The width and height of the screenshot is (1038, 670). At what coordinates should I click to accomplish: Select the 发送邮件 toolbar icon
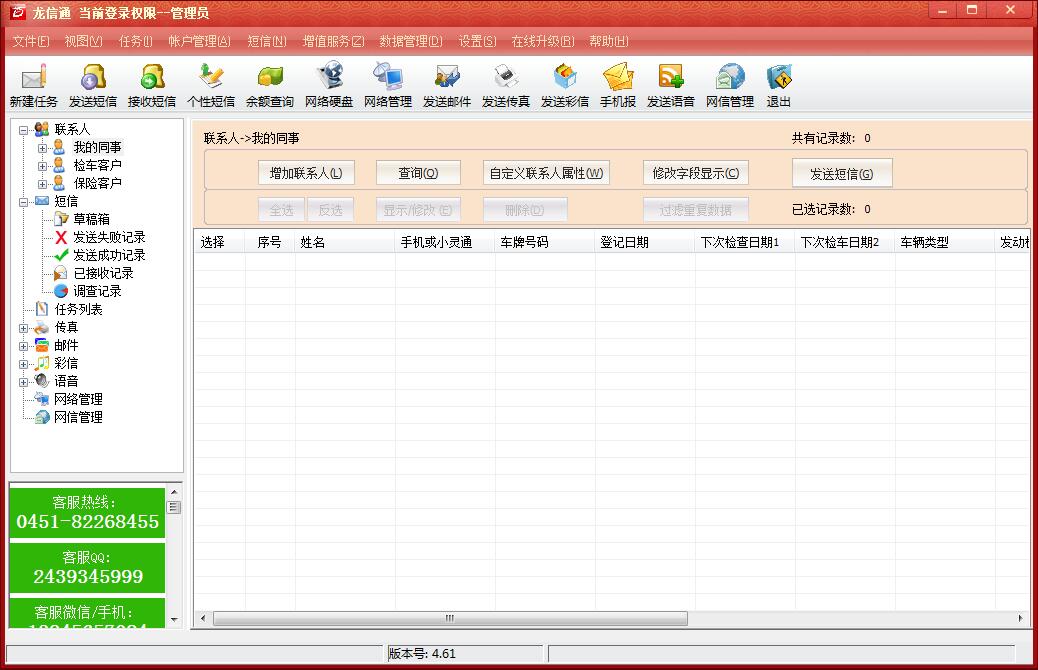tap(447, 78)
